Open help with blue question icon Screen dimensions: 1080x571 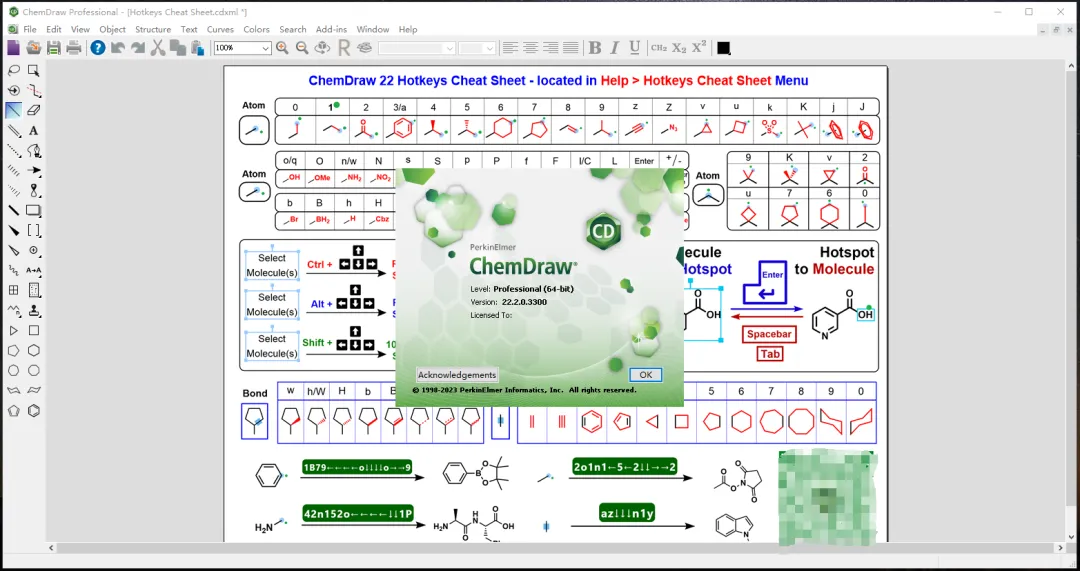[x=98, y=48]
